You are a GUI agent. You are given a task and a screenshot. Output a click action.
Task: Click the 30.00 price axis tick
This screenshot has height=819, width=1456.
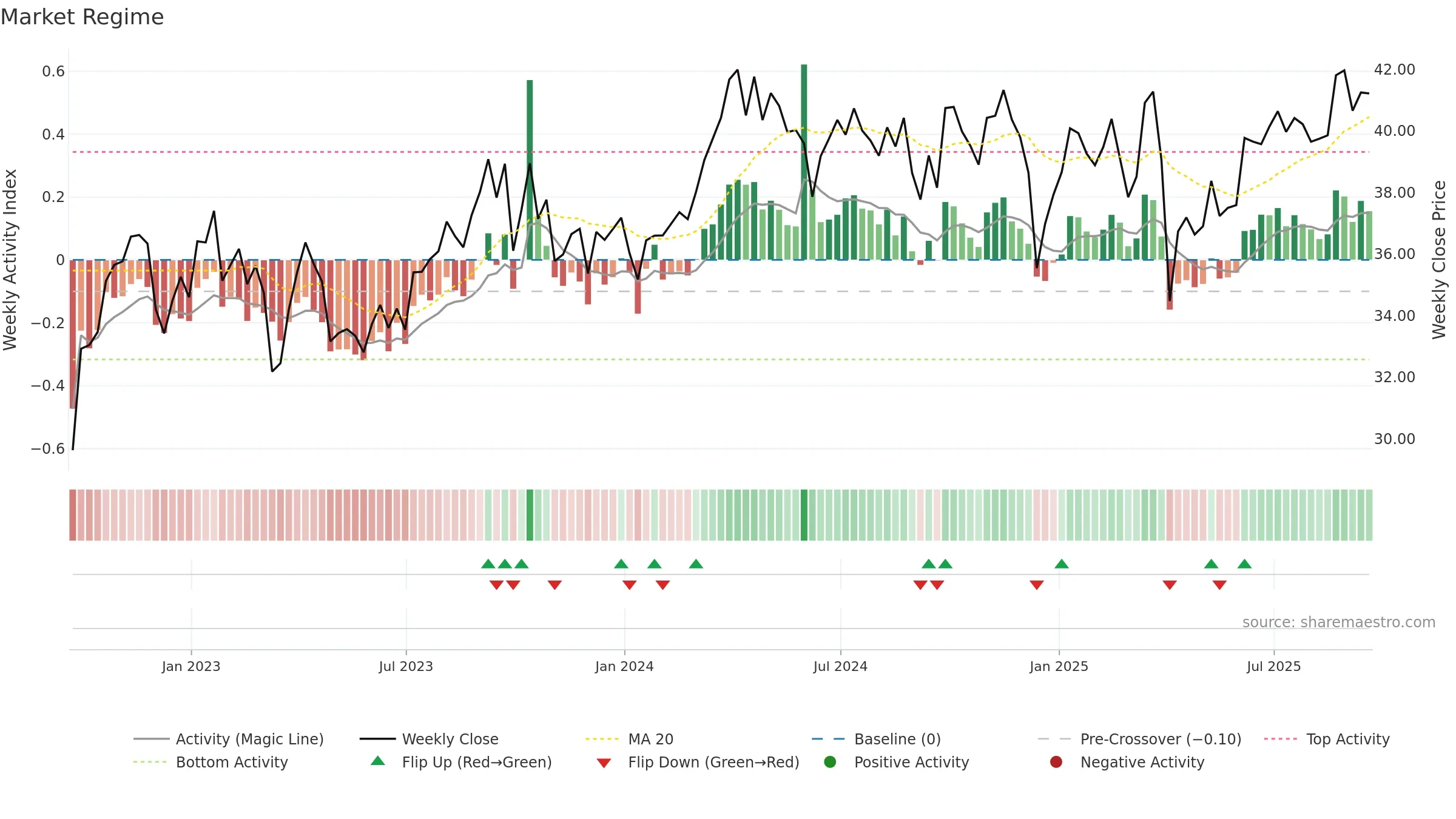pyautogui.click(x=1394, y=439)
